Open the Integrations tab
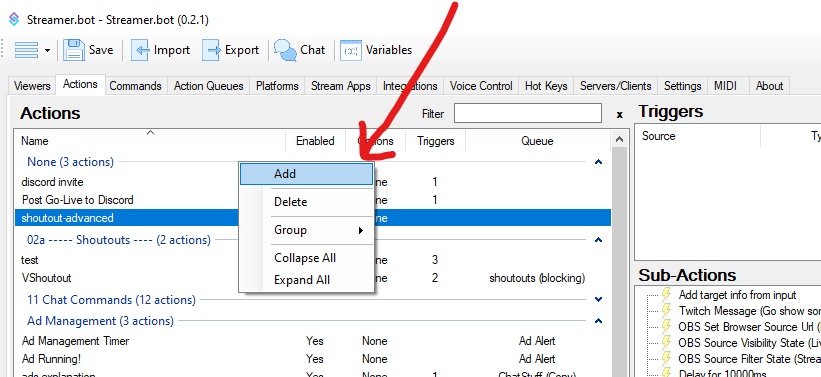This screenshot has width=821, height=377. tap(410, 86)
